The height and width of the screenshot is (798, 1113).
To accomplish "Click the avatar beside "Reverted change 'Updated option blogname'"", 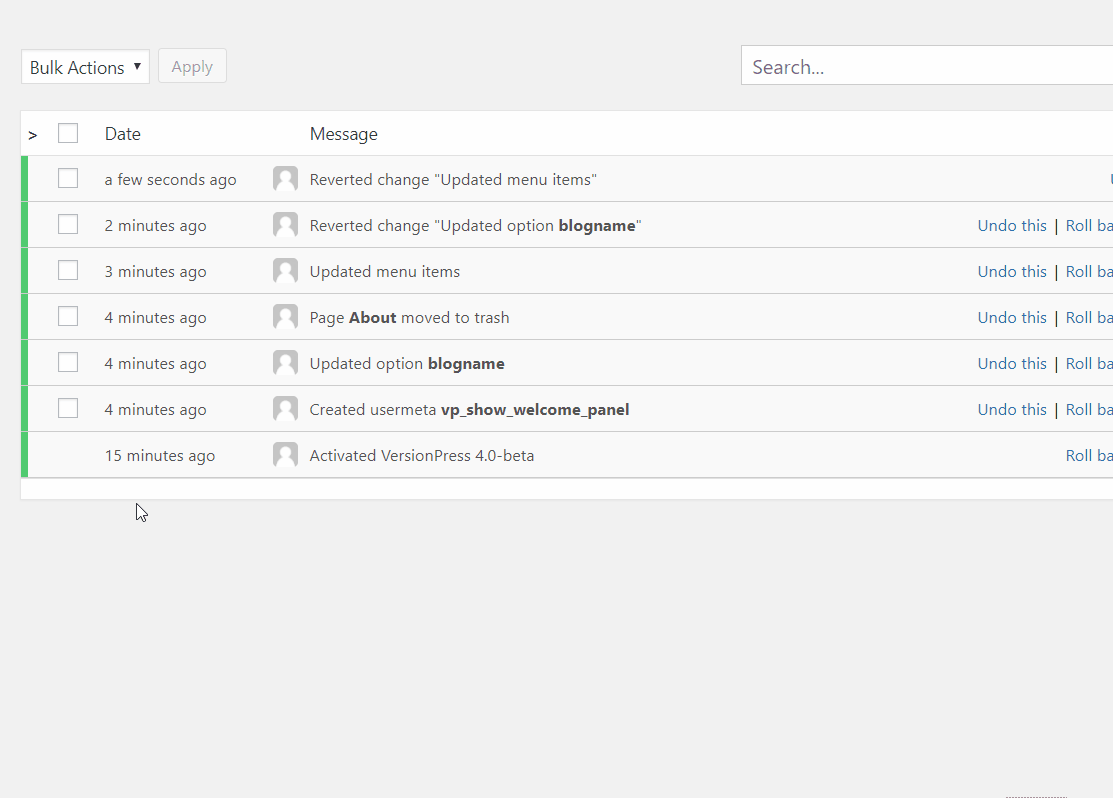I will [285, 224].
